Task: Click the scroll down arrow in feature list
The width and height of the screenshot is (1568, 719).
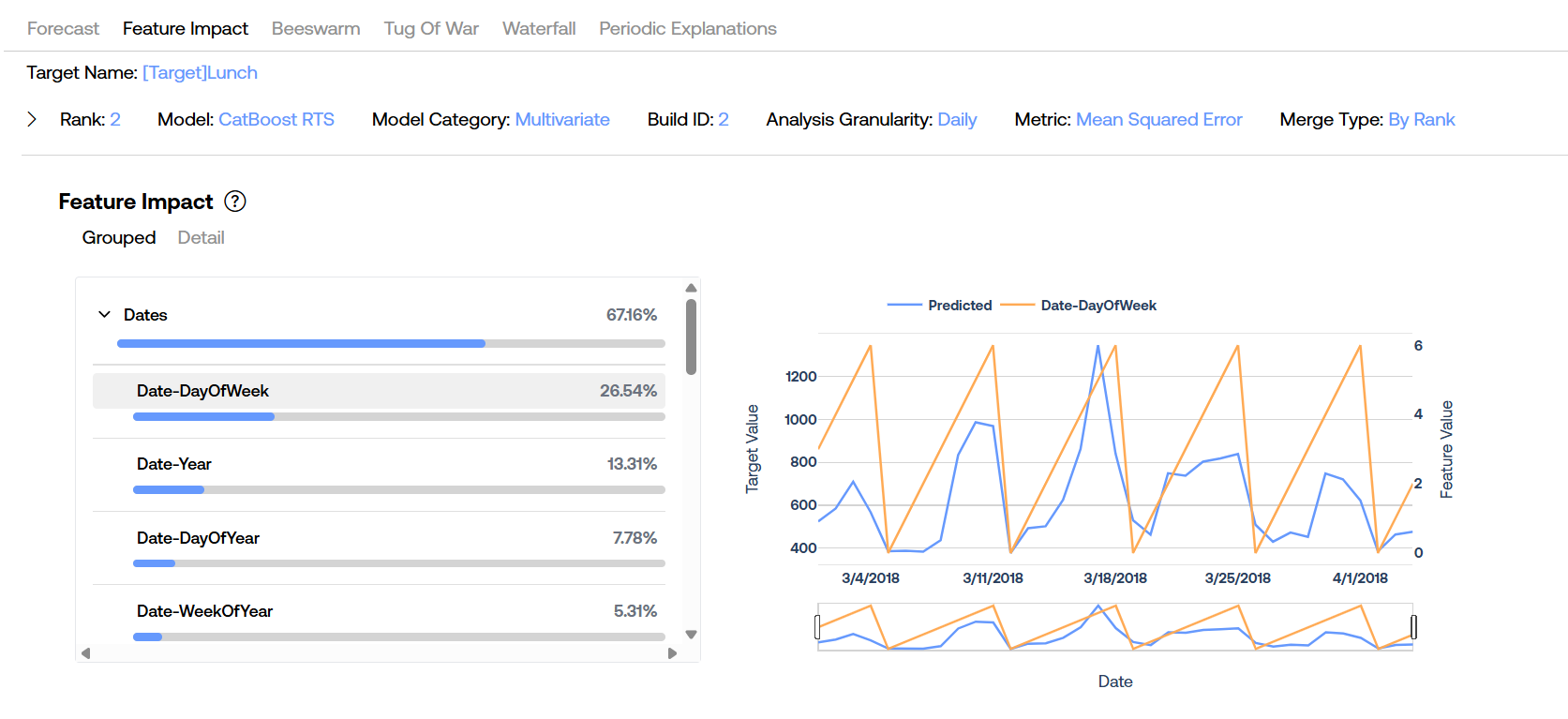Action: pos(691,635)
